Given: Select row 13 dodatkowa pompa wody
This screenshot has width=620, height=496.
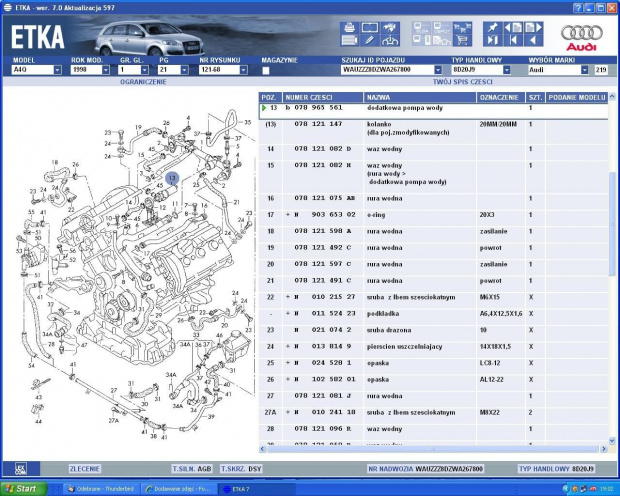Looking at the screenshot, I should (x=433, y=111).
